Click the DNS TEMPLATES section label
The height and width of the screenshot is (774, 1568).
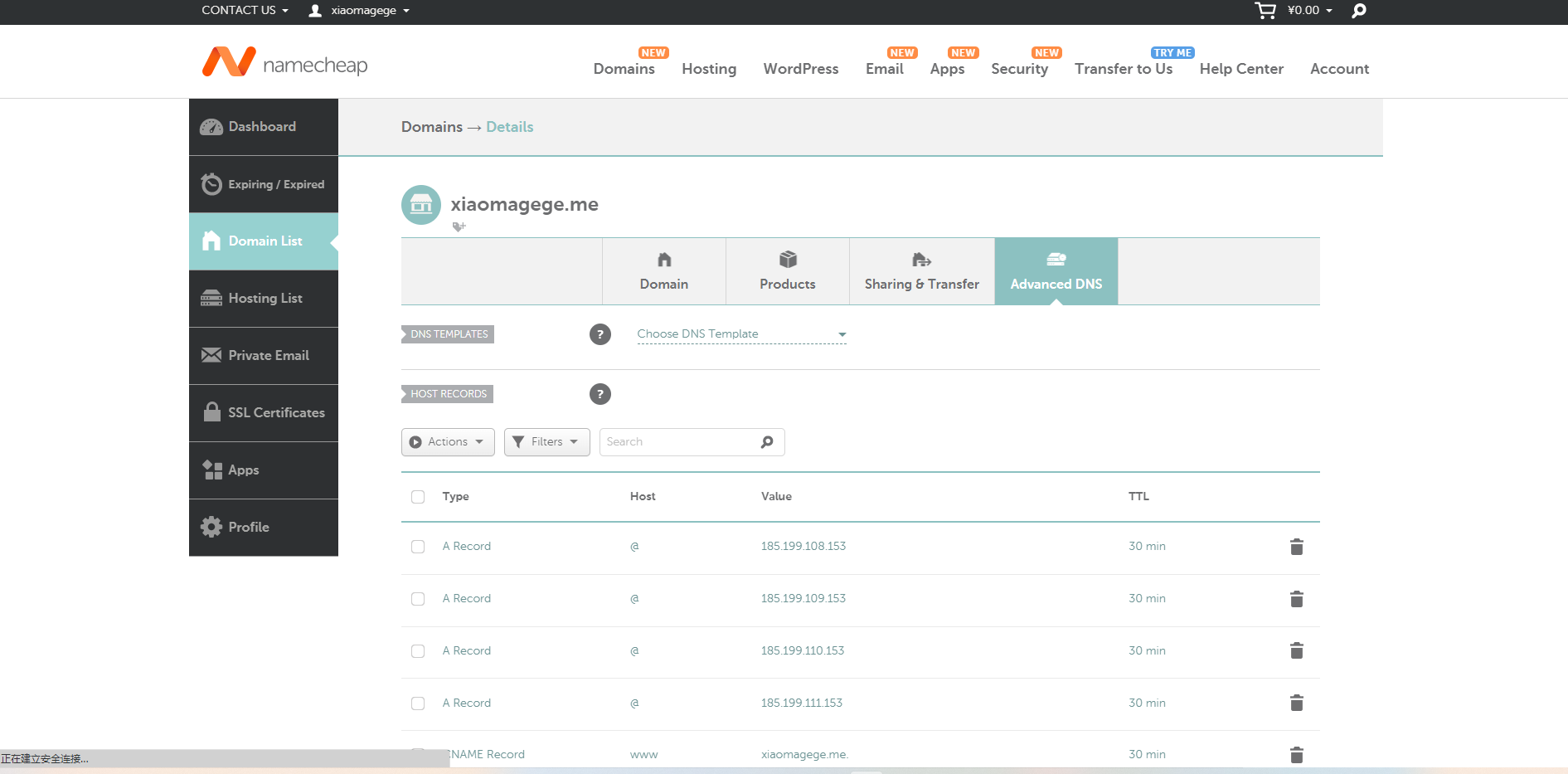pyautogui.click(x=449, y=334)
